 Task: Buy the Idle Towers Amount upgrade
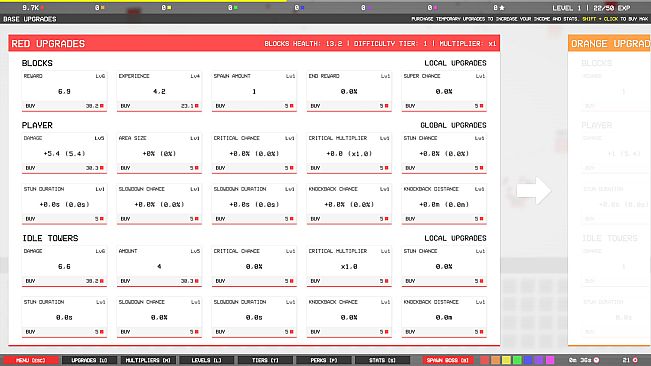pyautogui.click(x=159, y=281)
